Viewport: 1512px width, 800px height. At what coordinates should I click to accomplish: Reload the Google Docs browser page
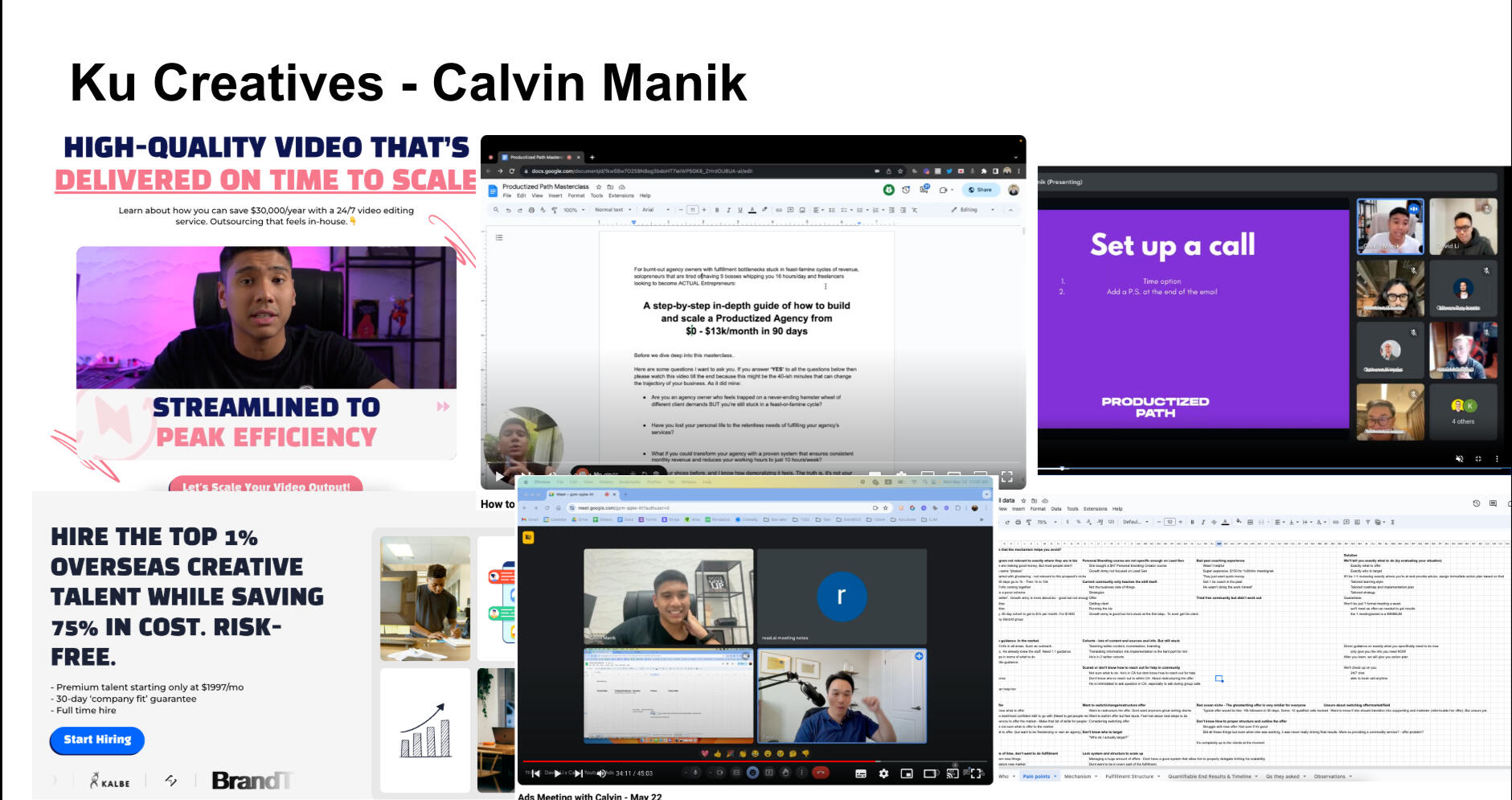tap(511, 171)
